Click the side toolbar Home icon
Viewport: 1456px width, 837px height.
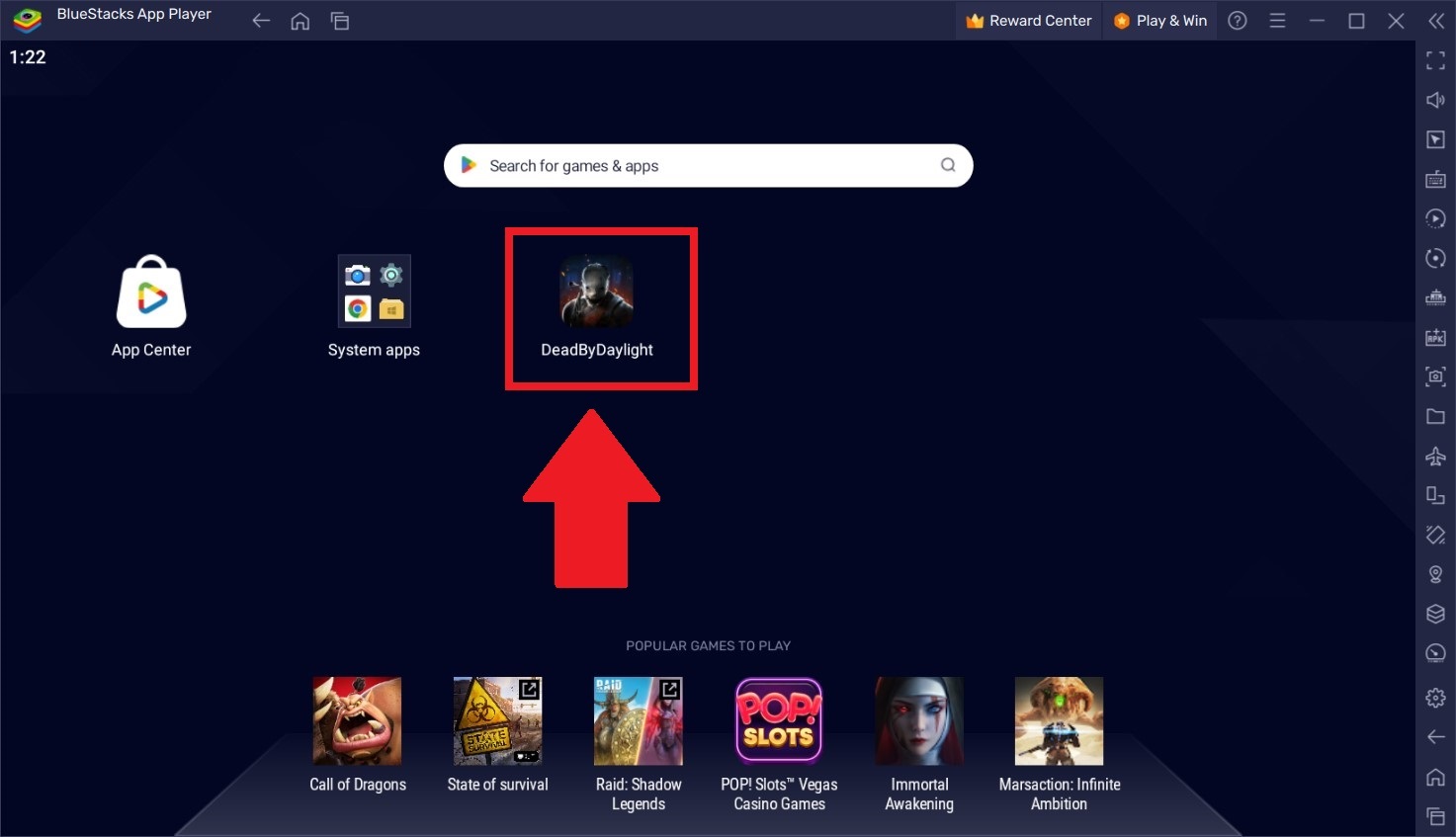1436,777
